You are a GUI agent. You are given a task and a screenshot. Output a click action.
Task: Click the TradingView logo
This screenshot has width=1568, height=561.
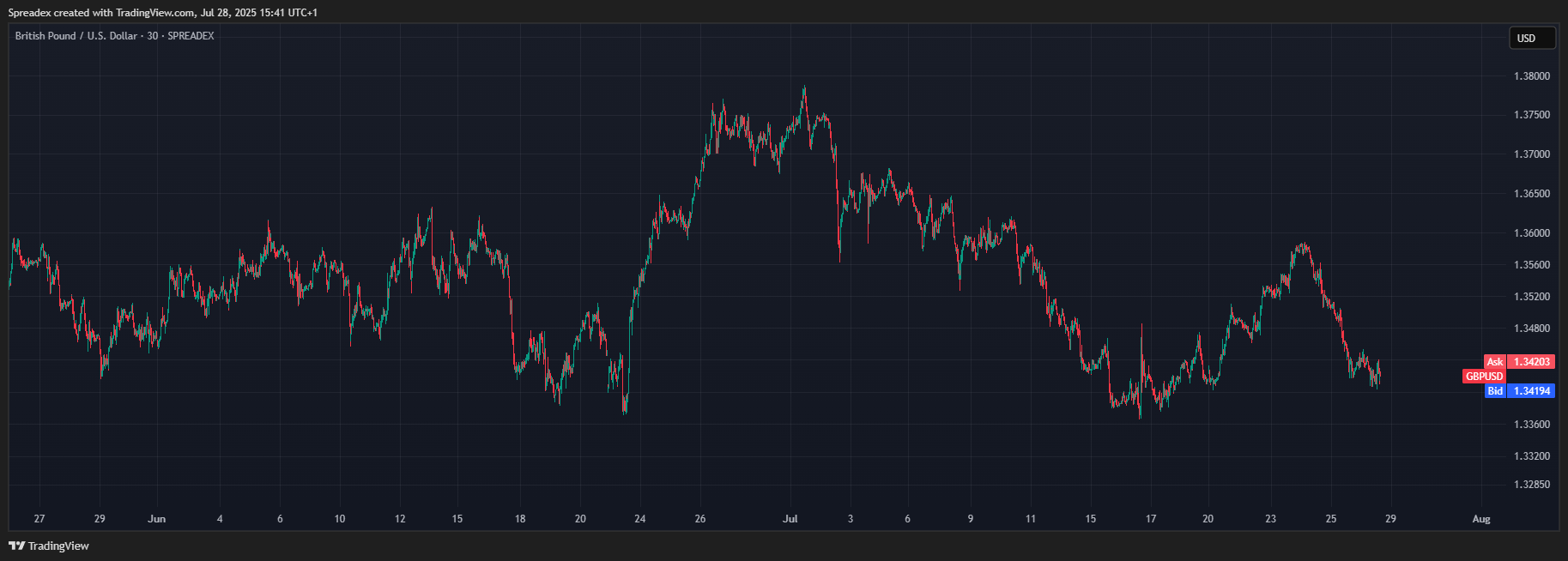click(x=49, y=546)
